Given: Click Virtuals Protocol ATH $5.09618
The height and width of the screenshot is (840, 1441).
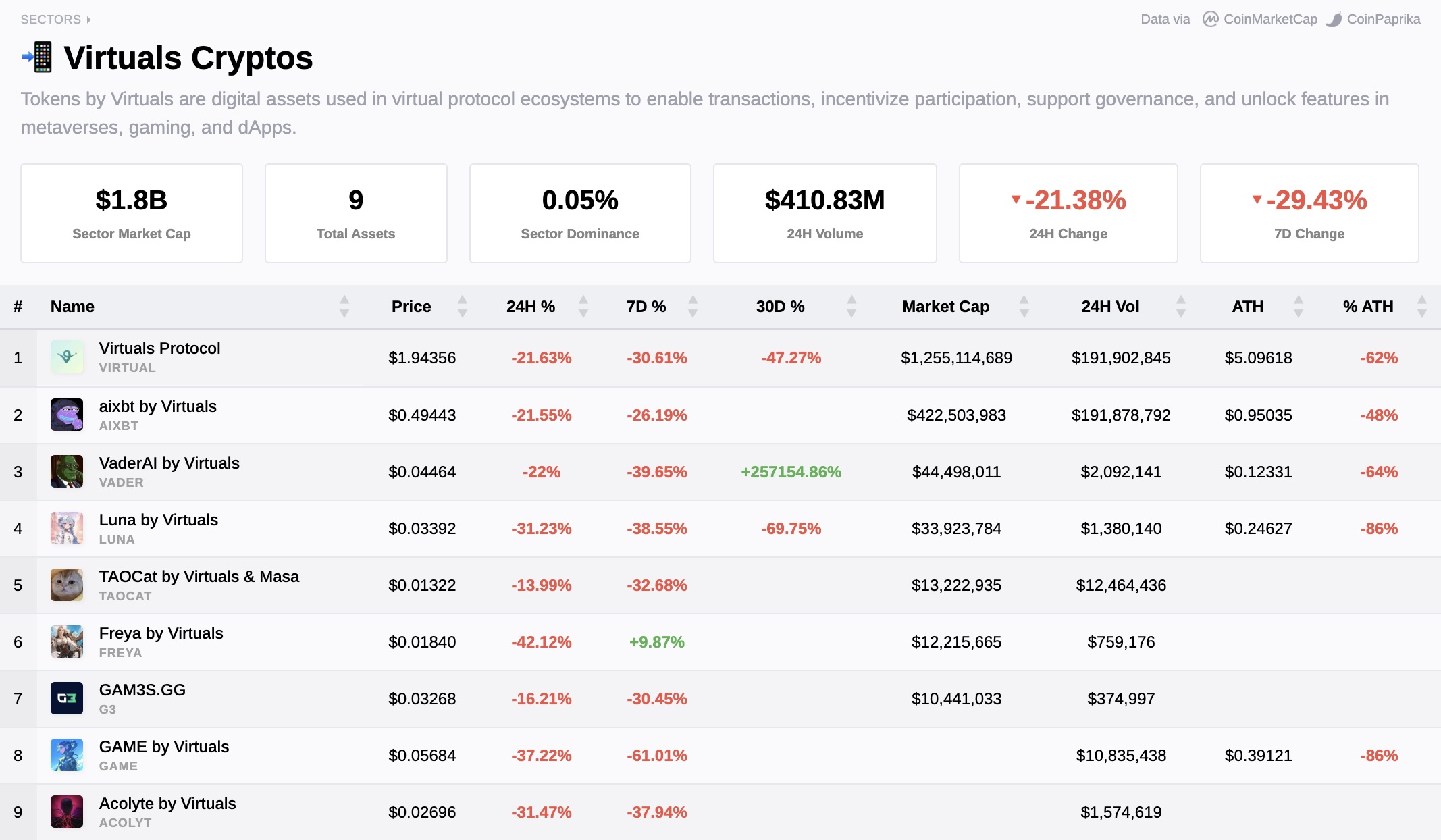Looking at the screenshot, I should pos(1258,358).
